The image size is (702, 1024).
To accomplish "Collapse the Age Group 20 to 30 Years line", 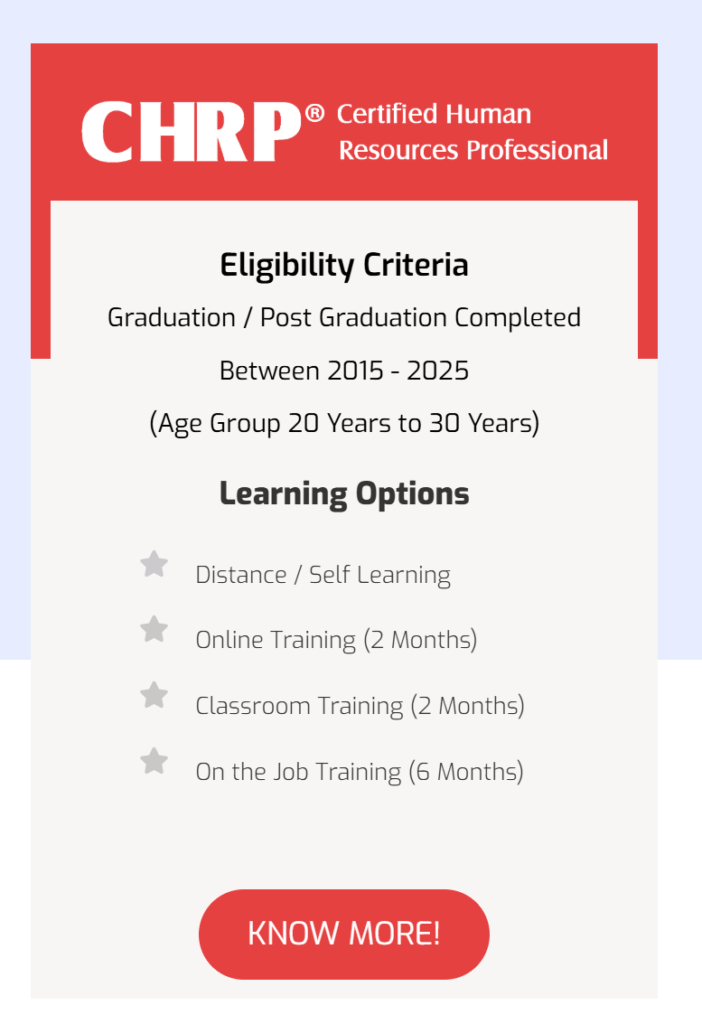I will (x=344, y=423).
